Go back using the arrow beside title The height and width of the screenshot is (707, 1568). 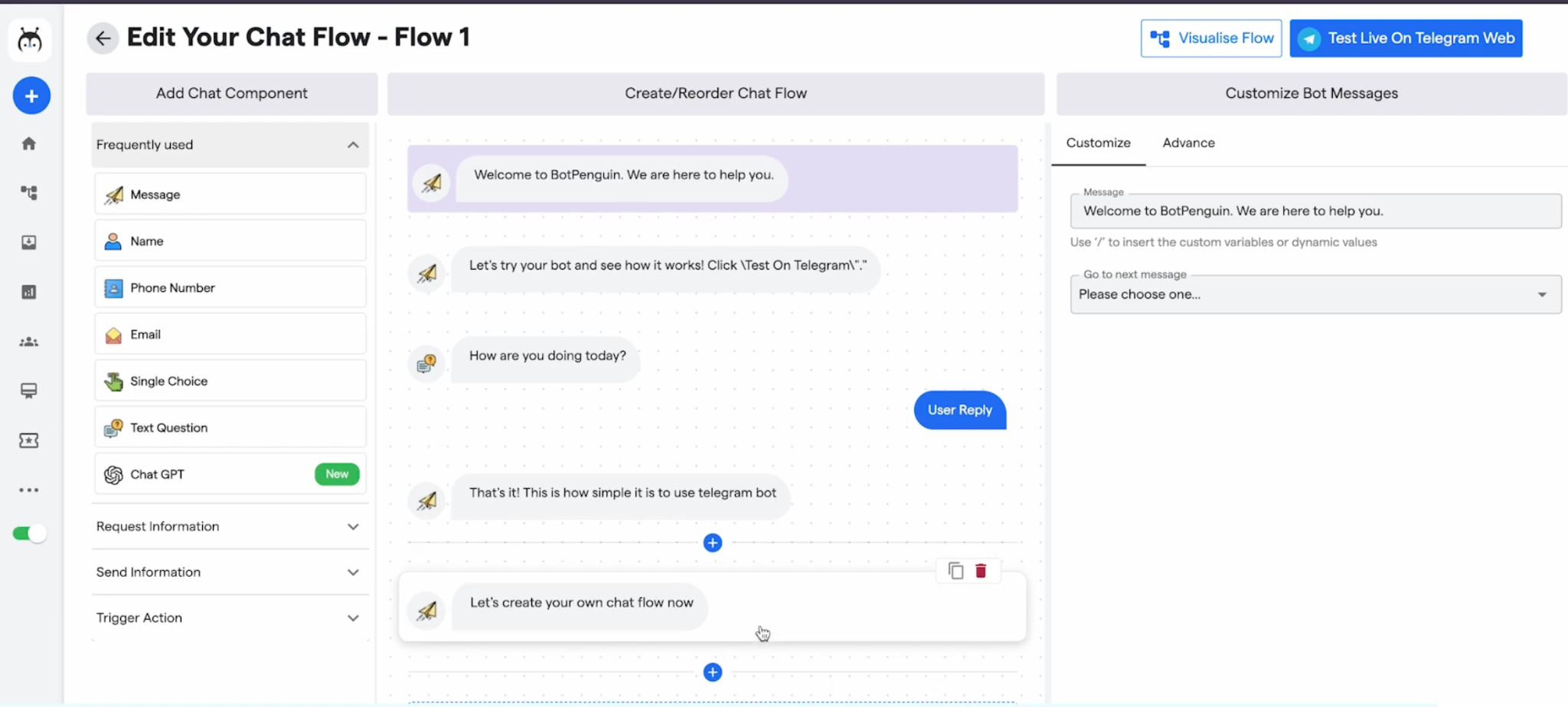(103, 38)
